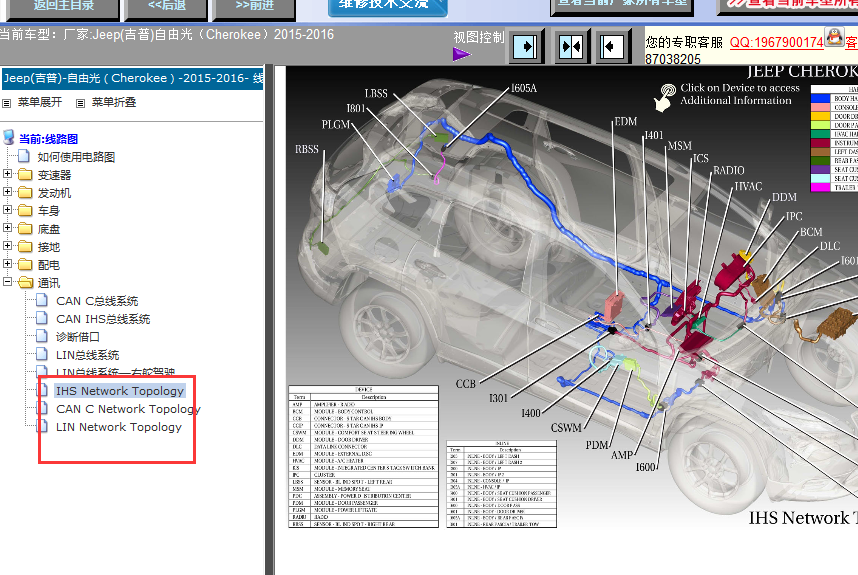Viewport: 858px width, 575px height.
Task: Click the middle view control split-arrows button
Action: click(x=571, y=47)
